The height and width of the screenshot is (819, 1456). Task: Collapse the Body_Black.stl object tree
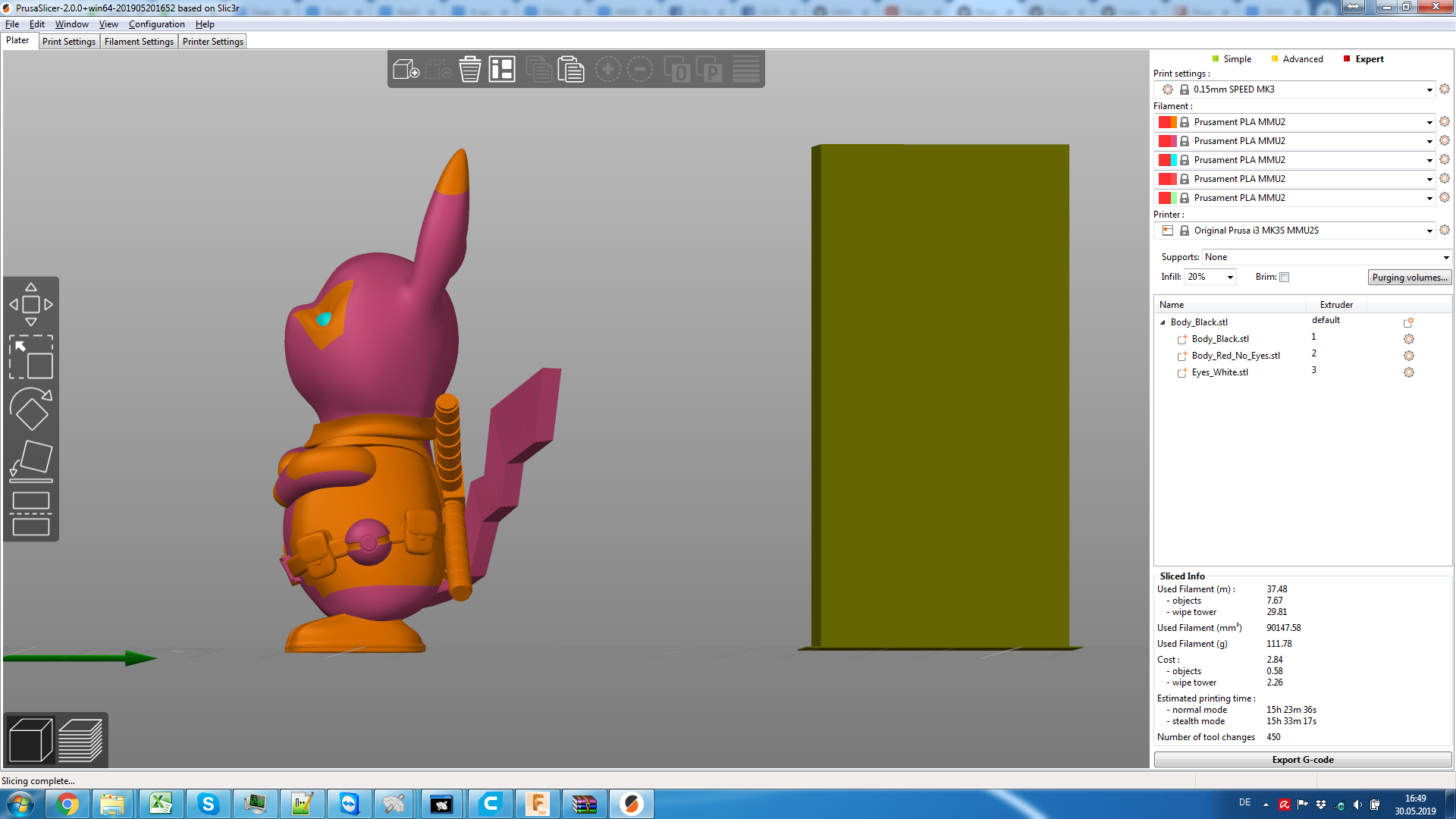1163,322
